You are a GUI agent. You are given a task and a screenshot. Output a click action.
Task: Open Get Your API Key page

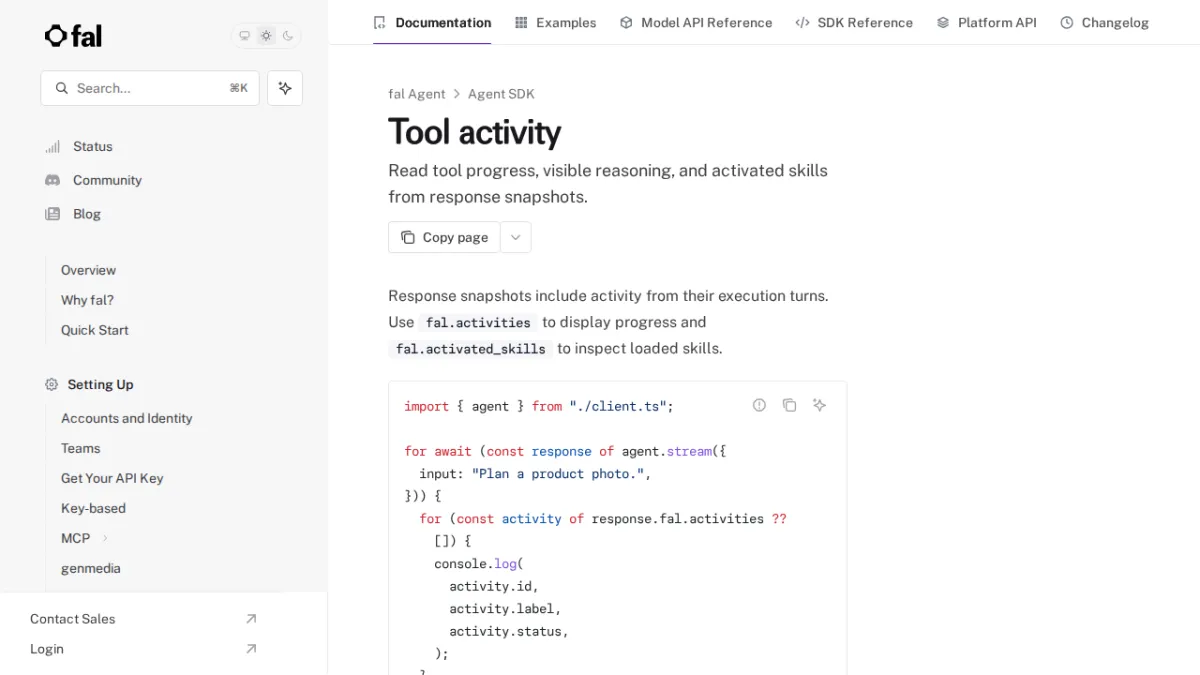(x=112, y=478)
